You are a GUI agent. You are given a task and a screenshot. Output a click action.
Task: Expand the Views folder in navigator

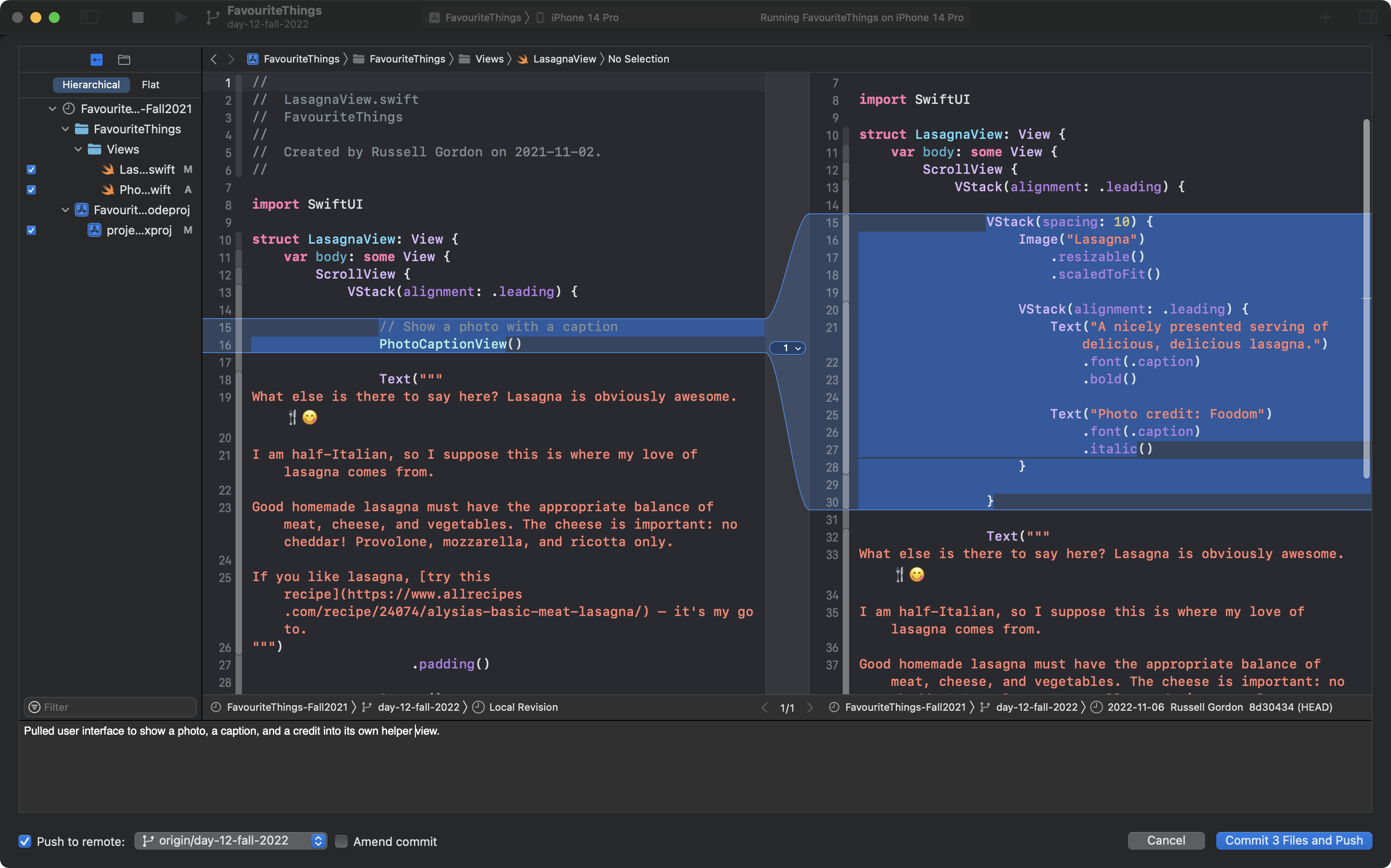click(x=79, y=149)
